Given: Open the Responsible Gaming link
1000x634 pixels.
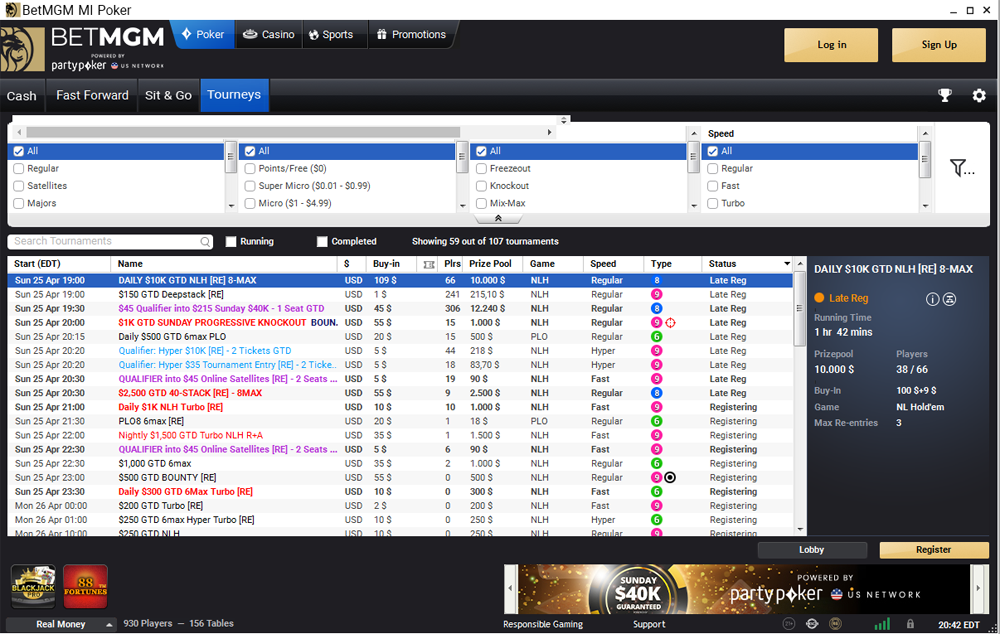Looking at the screenshot, I should pyautogui.click(x=543, y=624).
